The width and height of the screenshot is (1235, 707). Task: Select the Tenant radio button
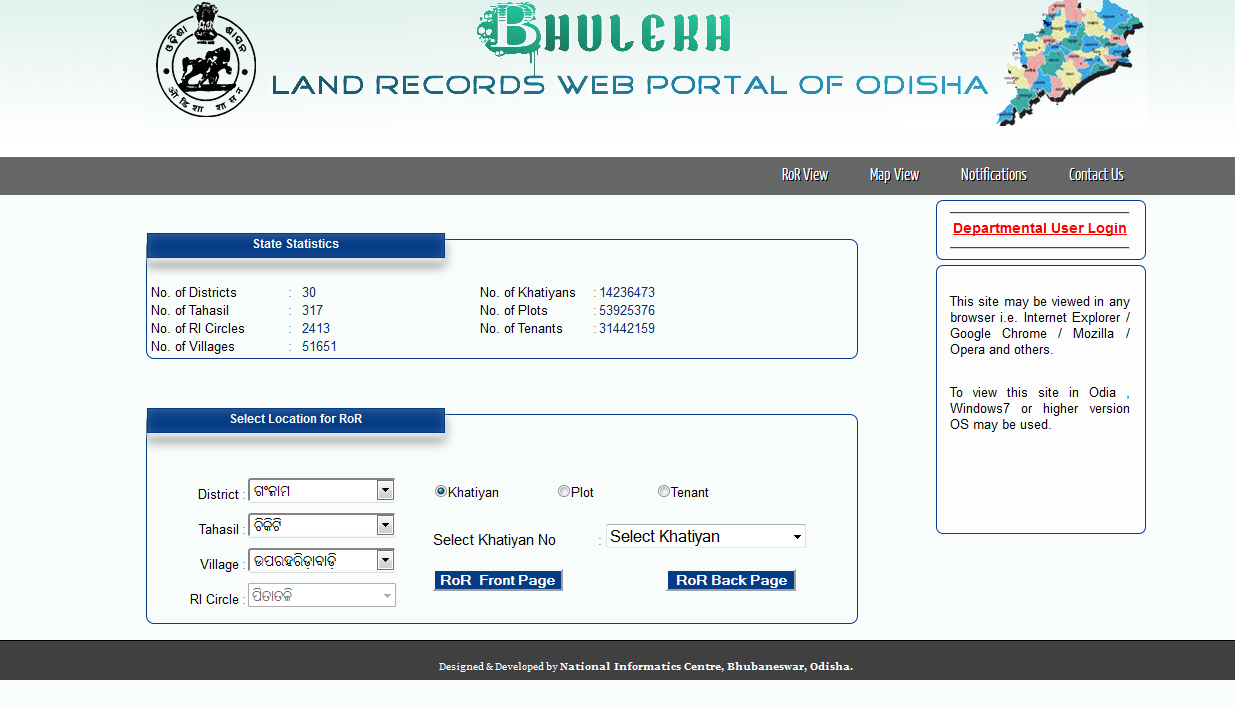[x=664, y=491]
